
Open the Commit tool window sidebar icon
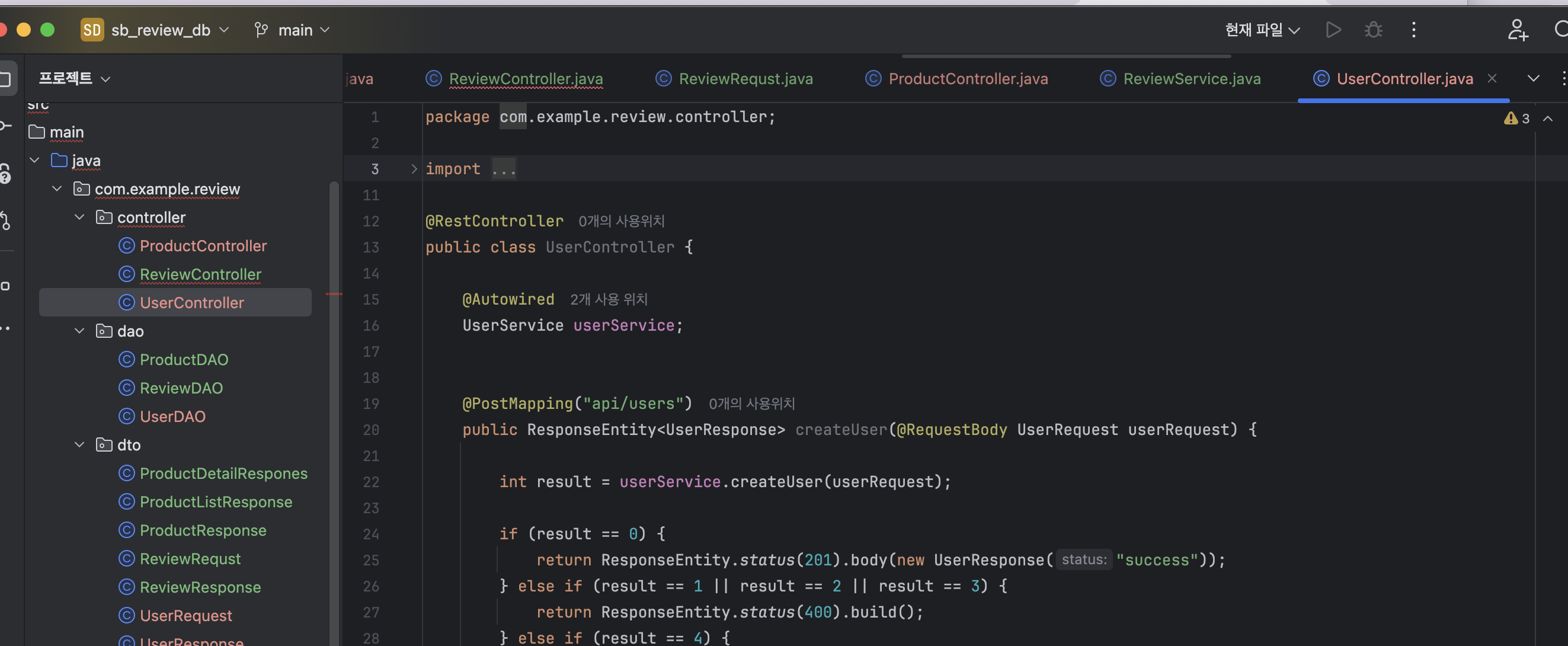pos(6,126)
